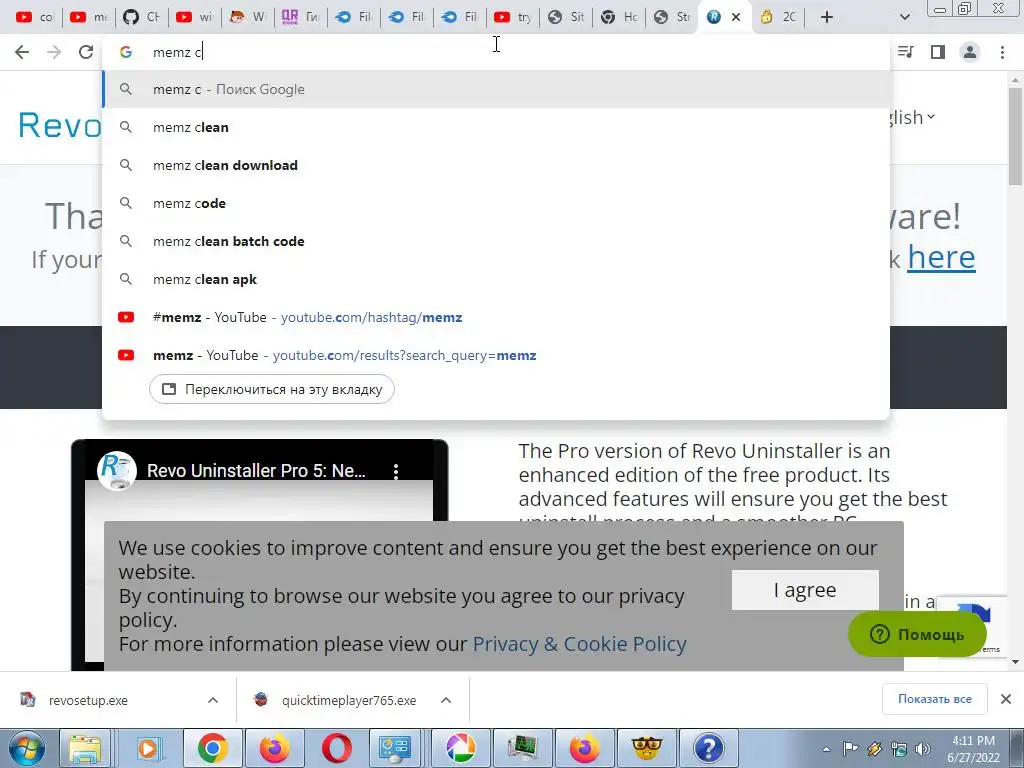Screen dimensions: 1024x768
Task: Click the network tray icon
Action: point(899,749)
